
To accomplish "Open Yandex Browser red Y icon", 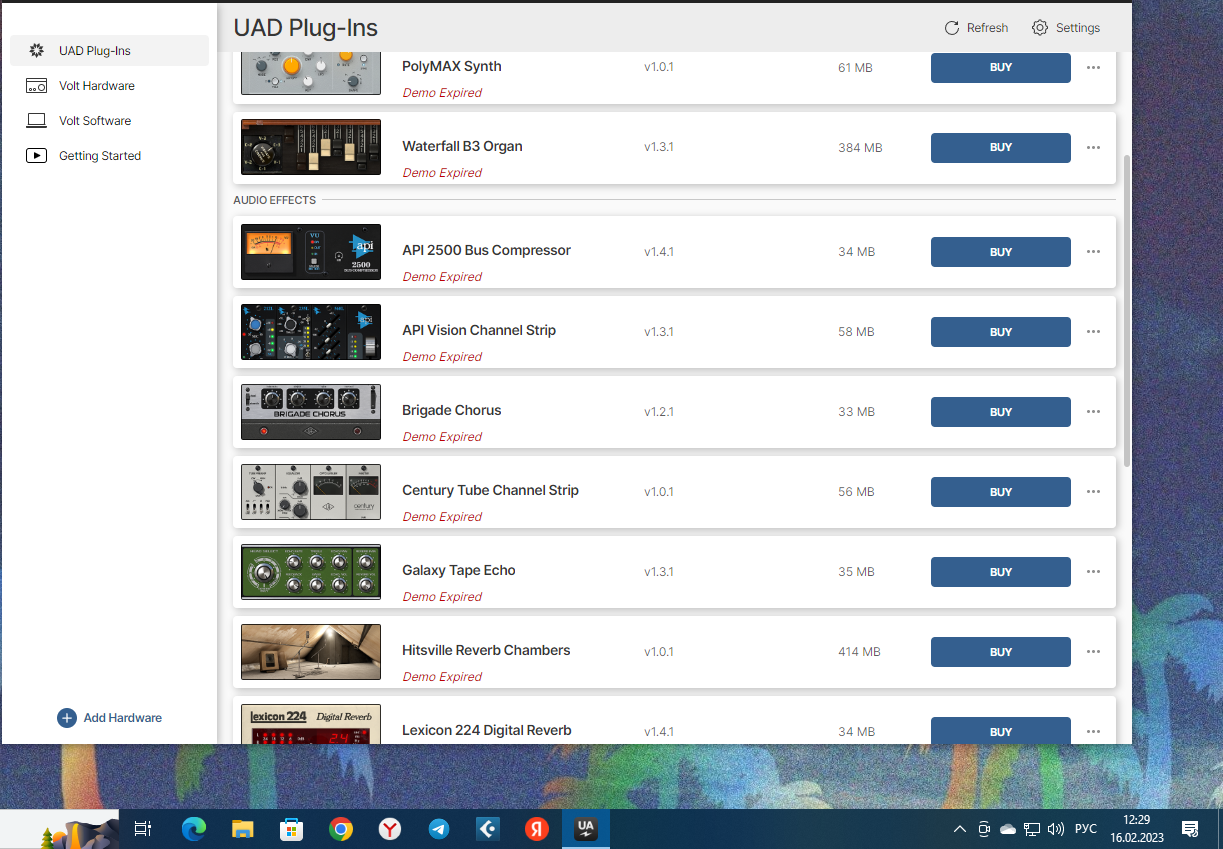I will (390, 829).
